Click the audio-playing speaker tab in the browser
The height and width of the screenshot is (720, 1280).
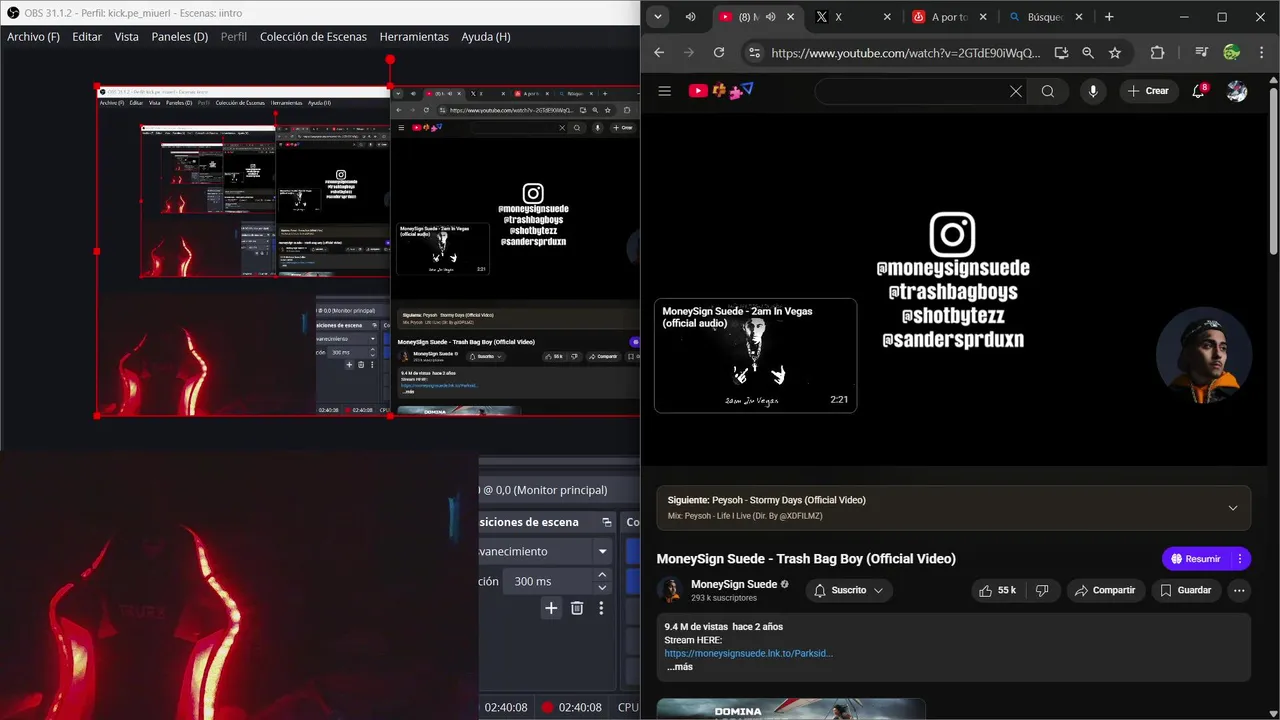[x=691, y=17]
